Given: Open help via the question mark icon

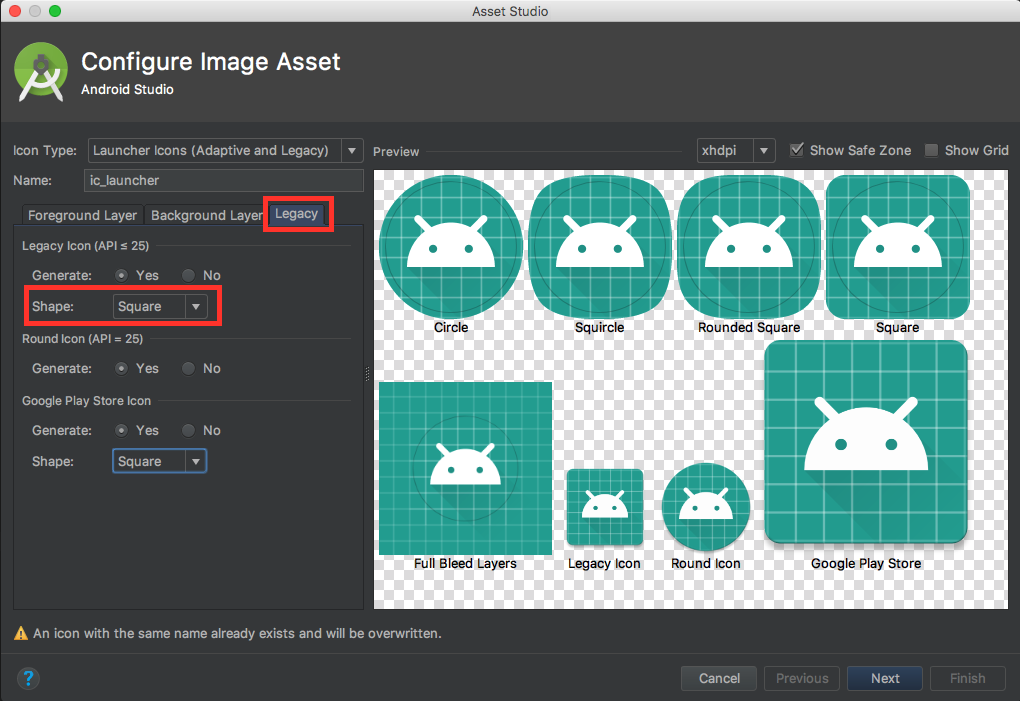Looking at the screenshot, I should [x=28, y=678].
